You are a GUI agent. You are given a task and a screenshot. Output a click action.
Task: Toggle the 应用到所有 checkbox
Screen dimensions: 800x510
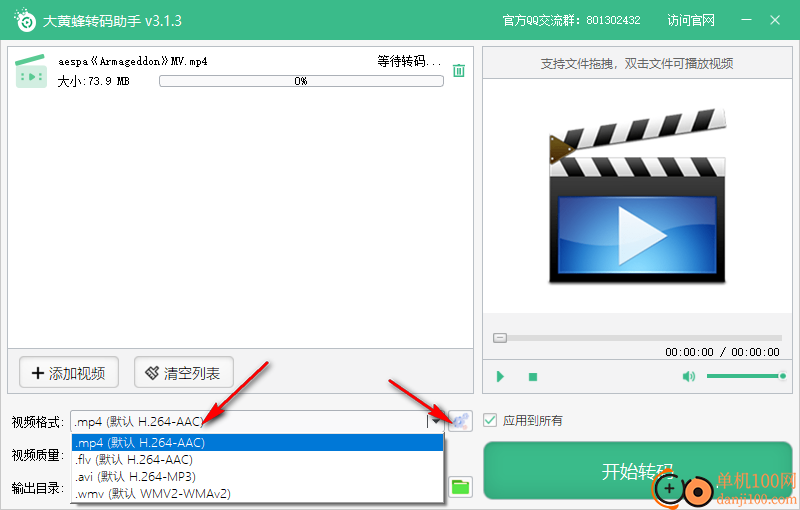click(490, 420)
